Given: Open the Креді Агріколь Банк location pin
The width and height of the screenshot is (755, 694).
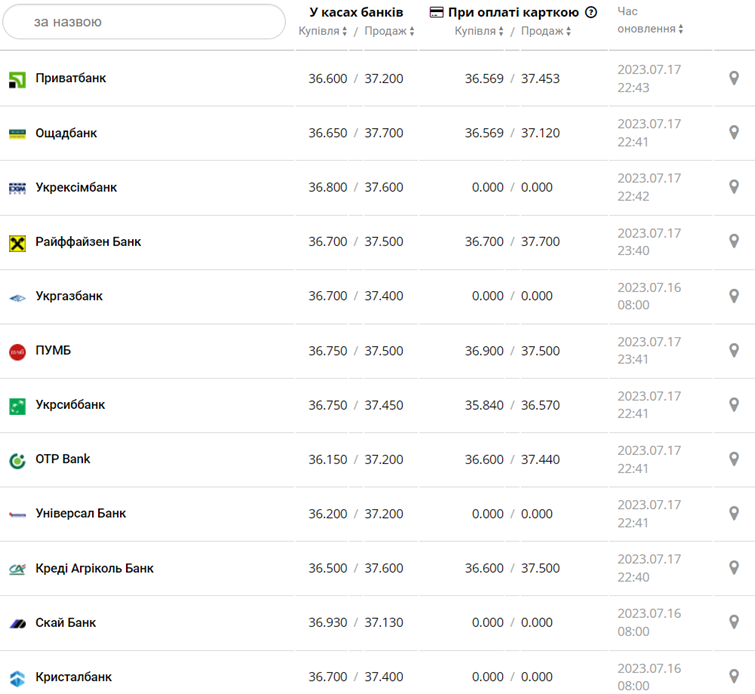Looking at the screenshot, I should (x=733, y=568).
